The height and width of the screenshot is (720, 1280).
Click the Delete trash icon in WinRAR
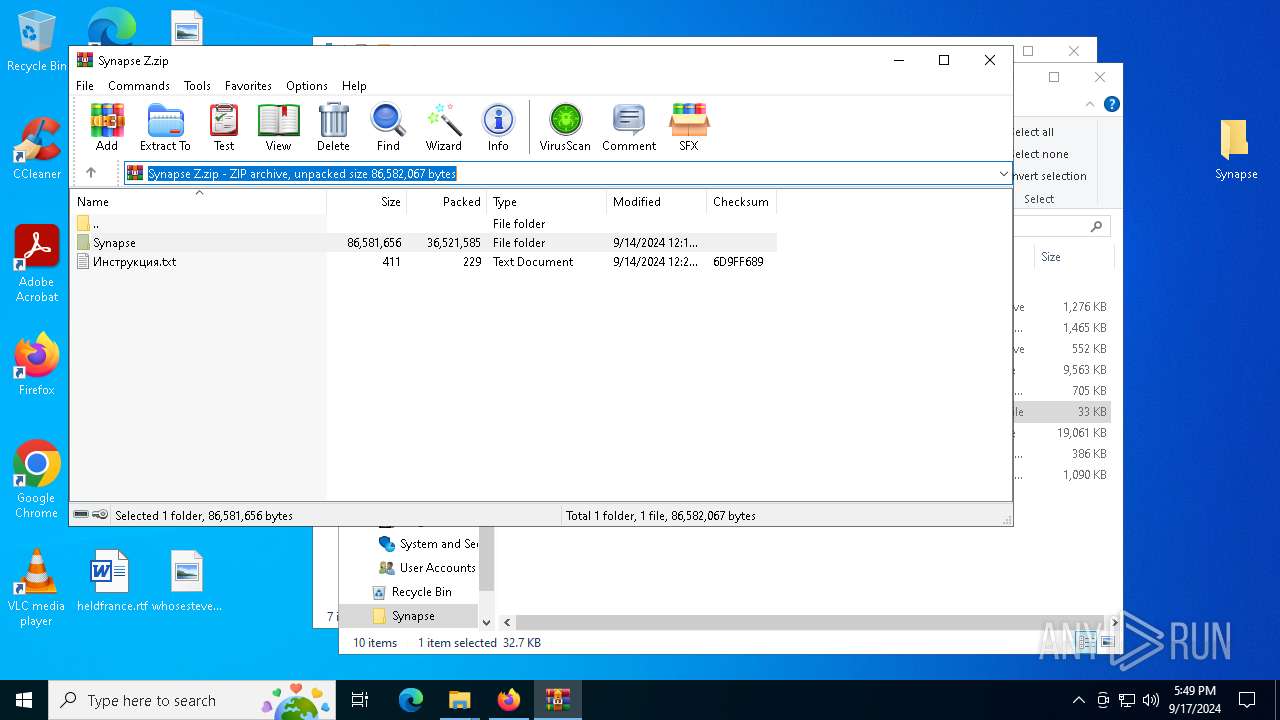[x=333, y=127]
